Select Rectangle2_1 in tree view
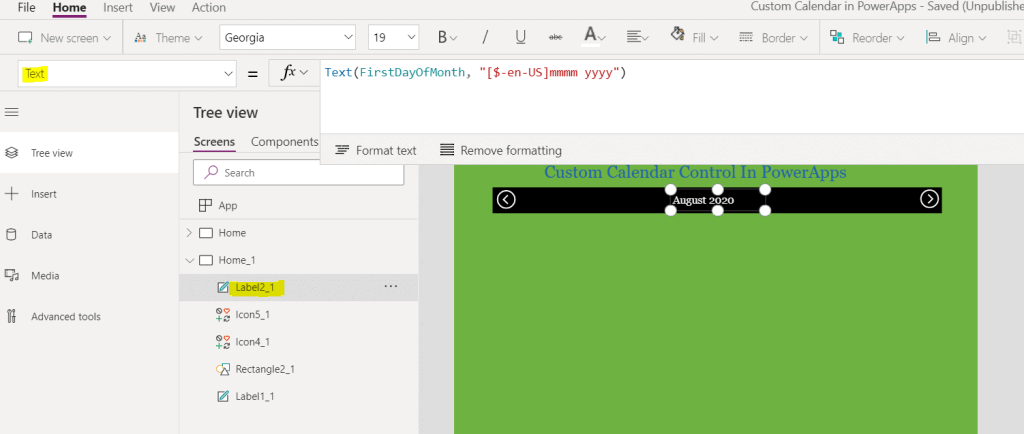Screen dimensions: 1024x434 [265, 369]
